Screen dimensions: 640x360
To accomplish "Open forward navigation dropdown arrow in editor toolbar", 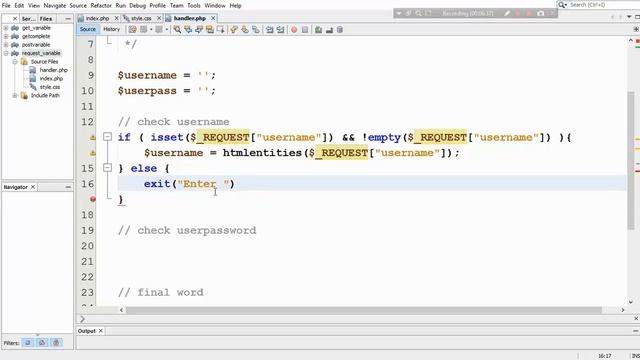I will (167, 30).
